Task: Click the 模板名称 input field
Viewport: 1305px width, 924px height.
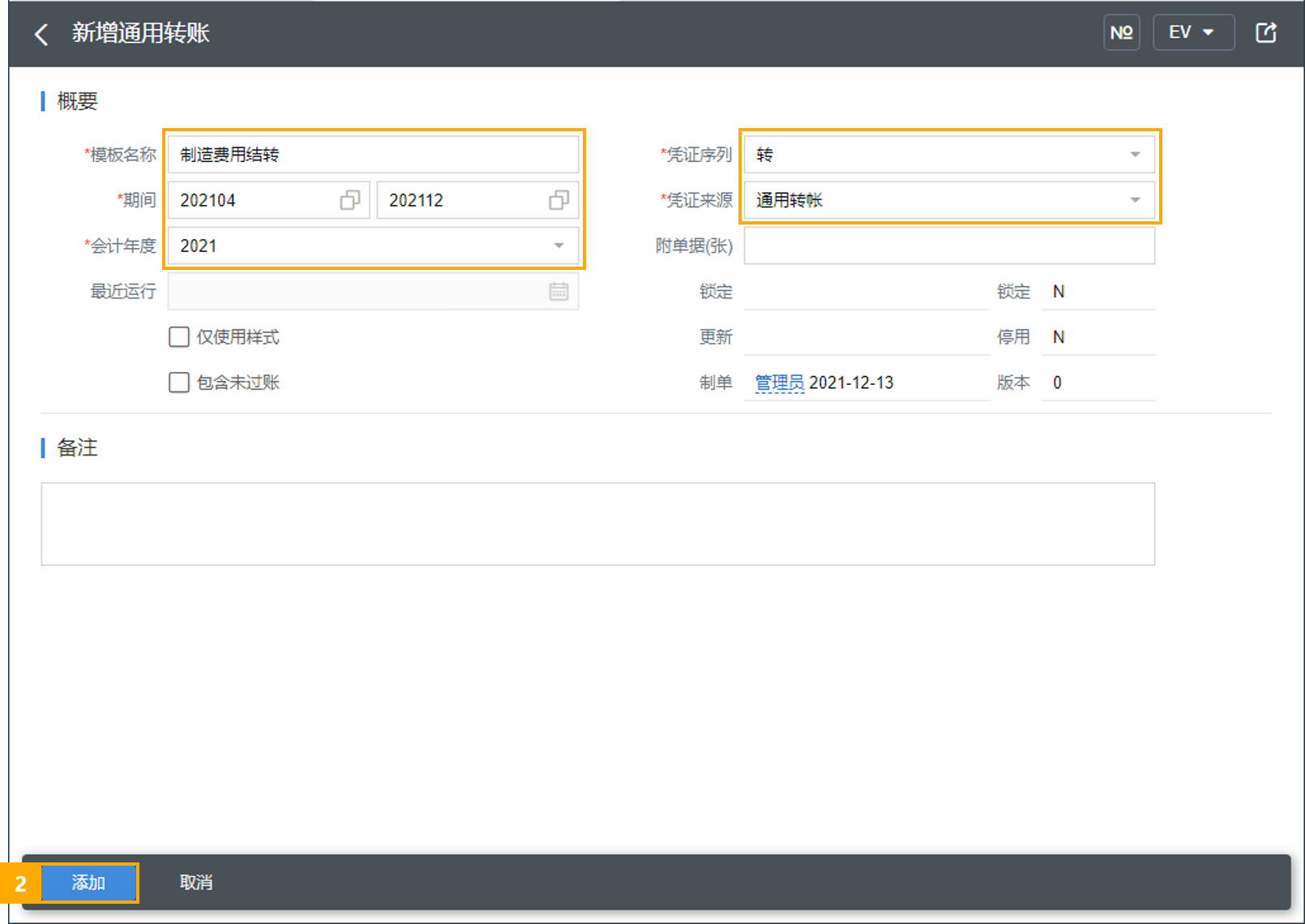Action: 373,154
